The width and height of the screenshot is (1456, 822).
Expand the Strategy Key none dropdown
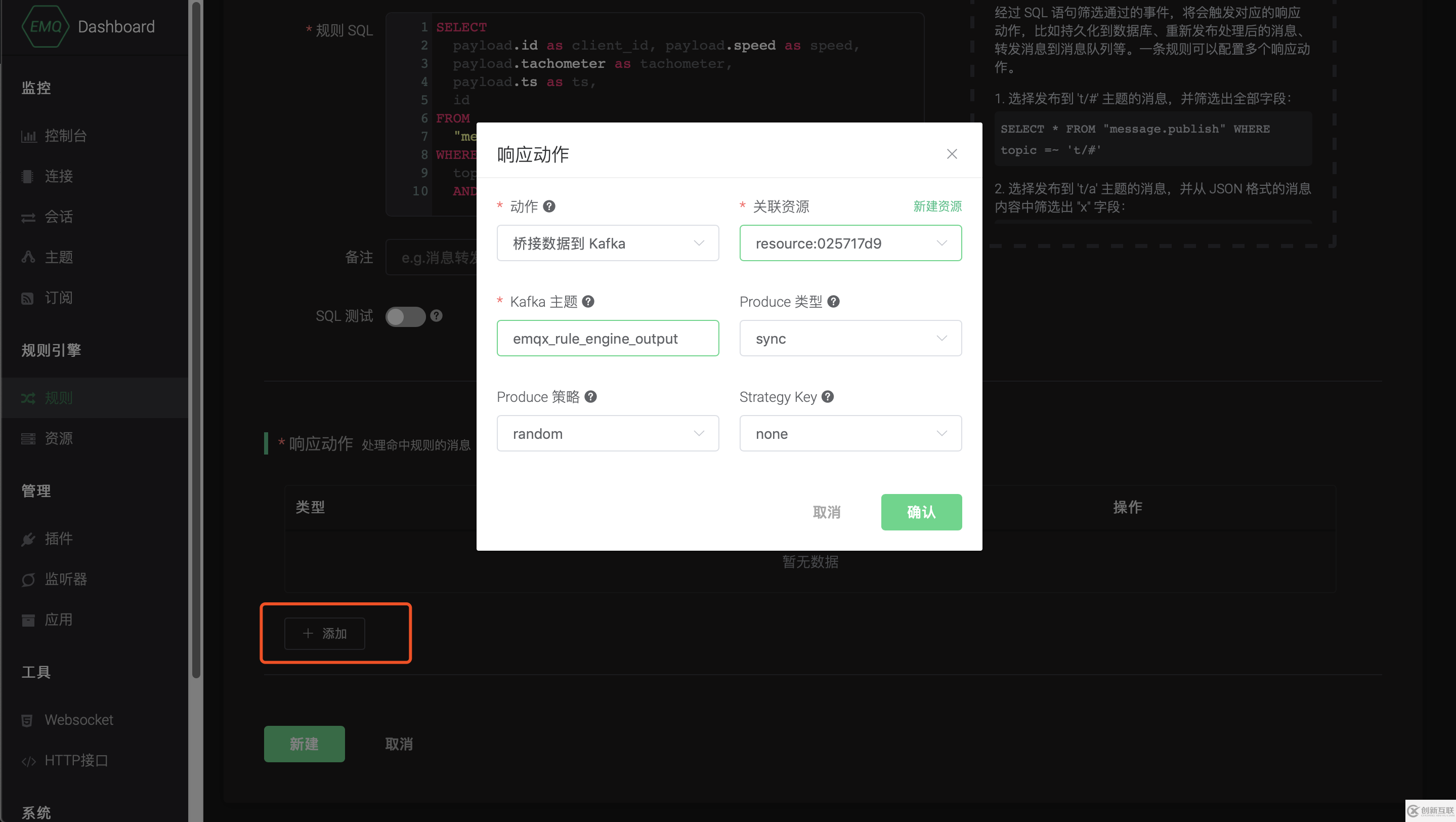(x=850, y=433)
